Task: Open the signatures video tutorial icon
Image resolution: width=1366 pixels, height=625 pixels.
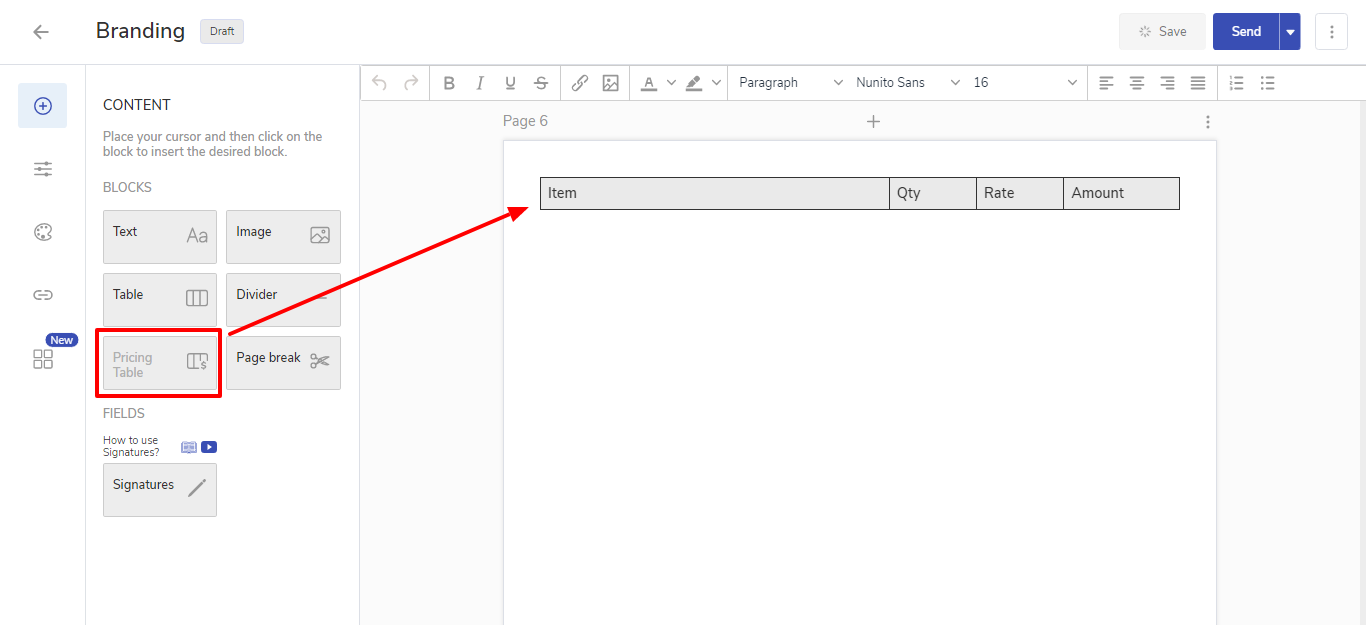Action: tap(209, 447)
